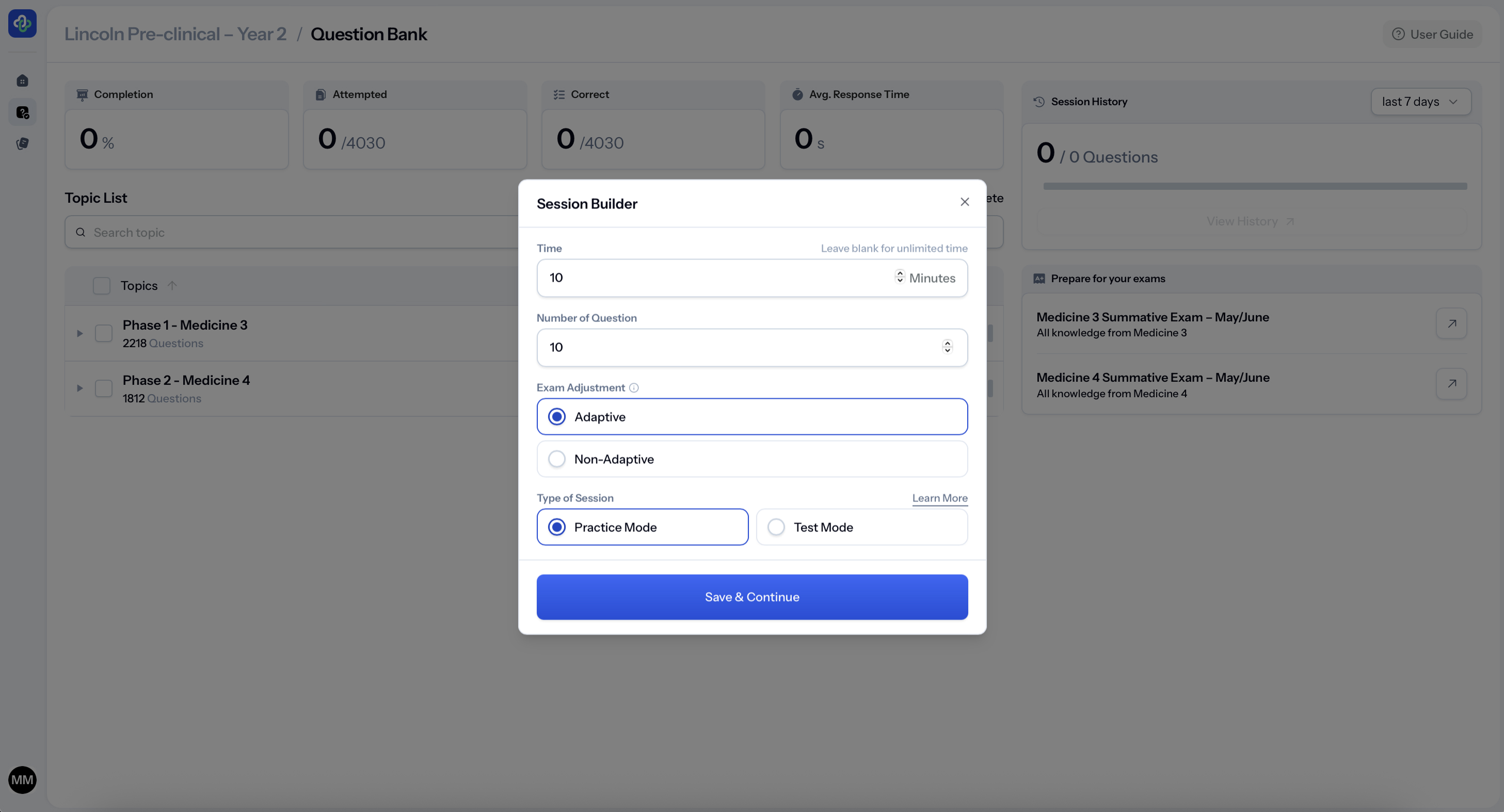Open the last 7 days dropdown
The width and height of the screenshot is (1504, 812).
point(1420,102)
